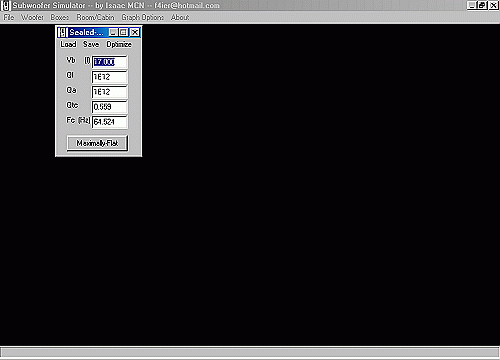Minimize the Subwoofer Simulator main window
Viewport: 500px width, 360px height.
[x=471, y=5]
